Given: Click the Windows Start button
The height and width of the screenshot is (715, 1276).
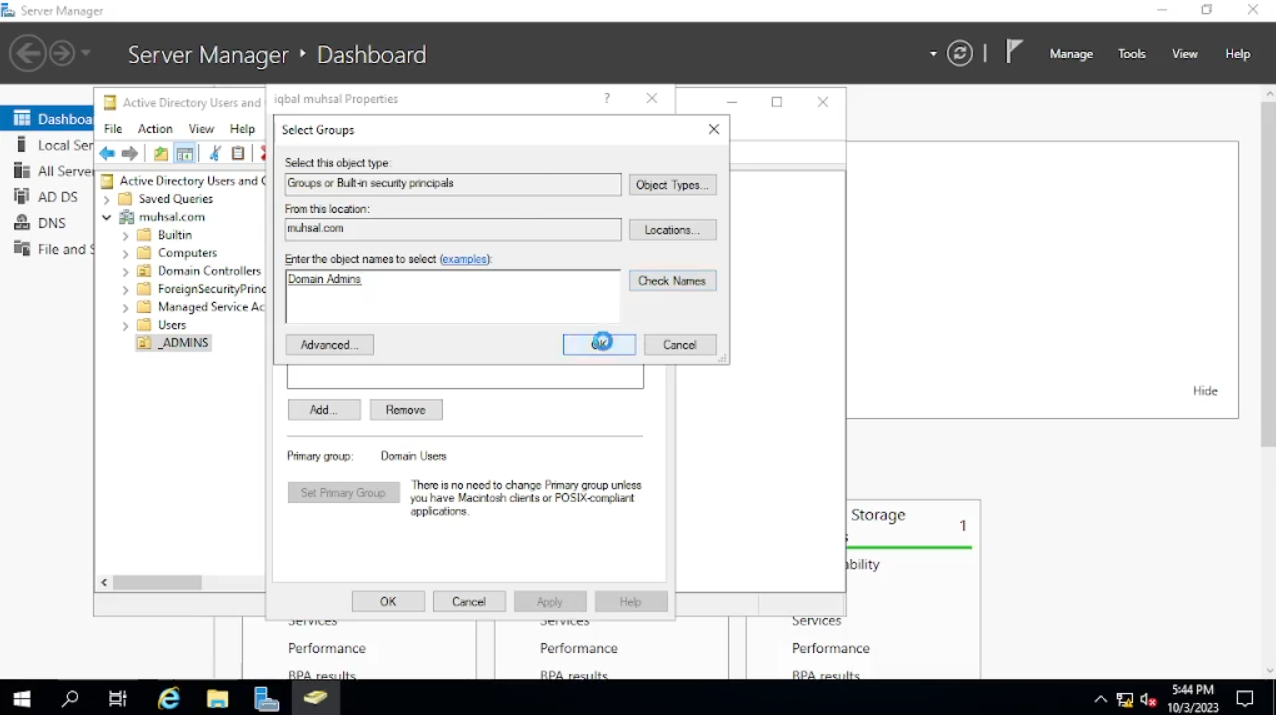Looking at the screenshot, I should tap(21, 698).
